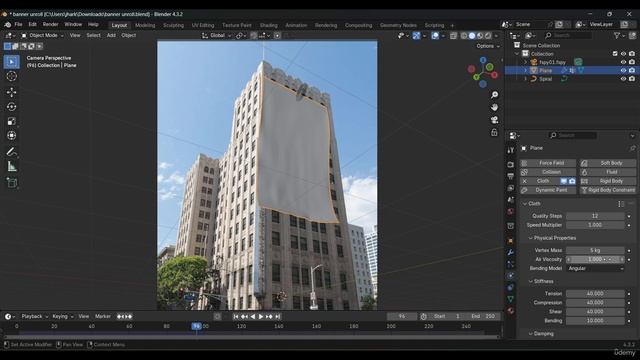Open the viewport Options dropdown
The width and height of the screenshot is (640, 360).
click(488, 46)
